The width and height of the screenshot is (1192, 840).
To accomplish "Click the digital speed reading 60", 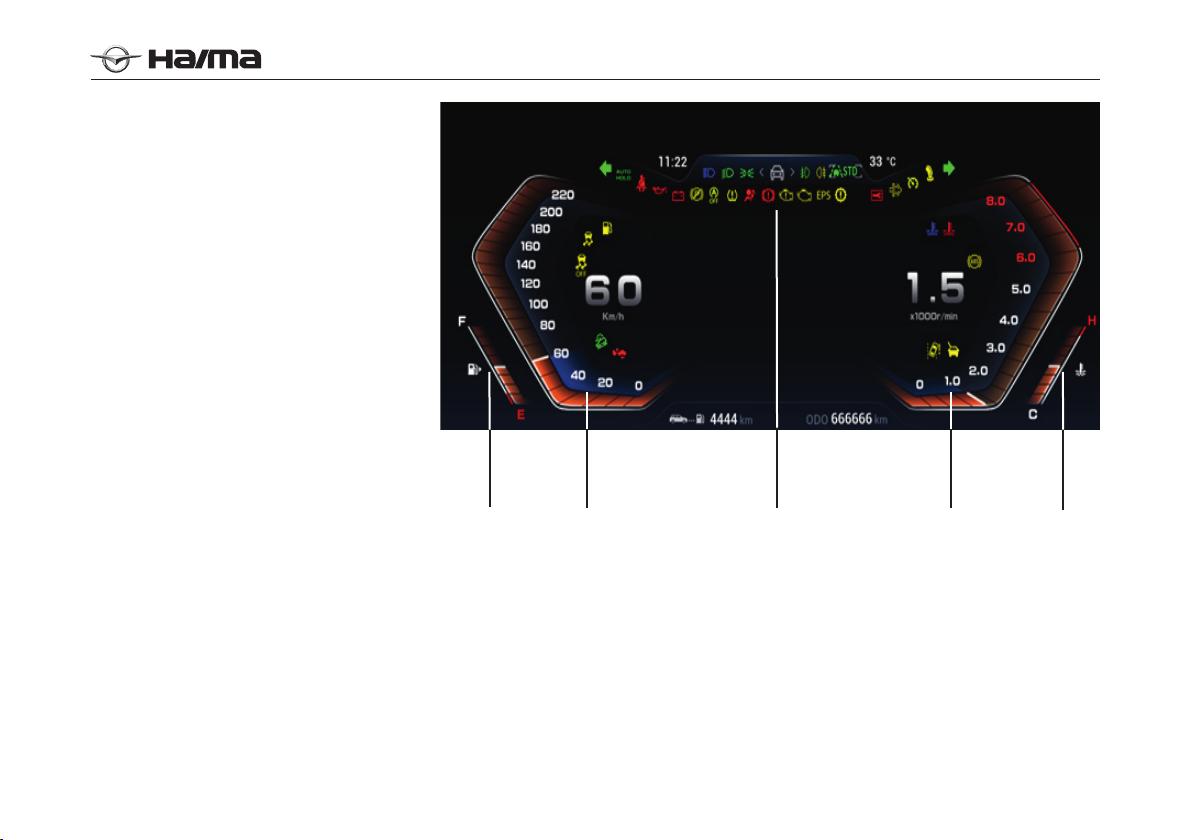I will click(614, 291).
